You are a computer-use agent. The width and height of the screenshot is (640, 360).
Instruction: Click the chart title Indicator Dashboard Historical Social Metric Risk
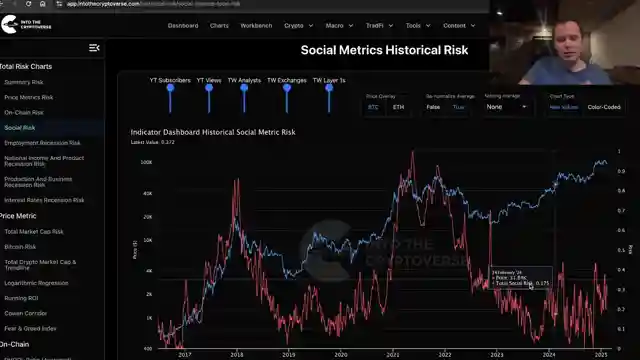tap(213, 132)
